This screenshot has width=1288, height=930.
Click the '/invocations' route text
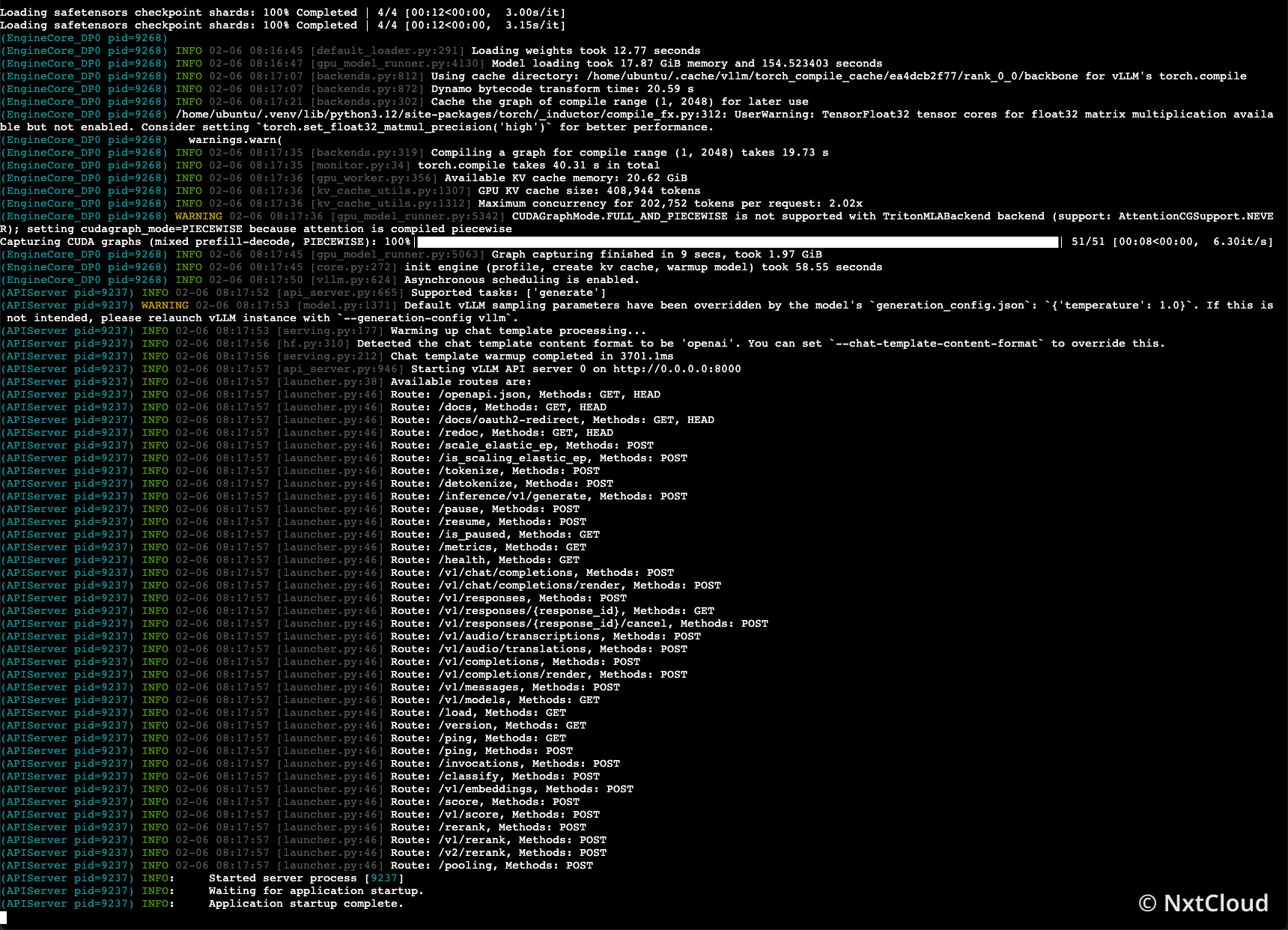click(479, 764)
